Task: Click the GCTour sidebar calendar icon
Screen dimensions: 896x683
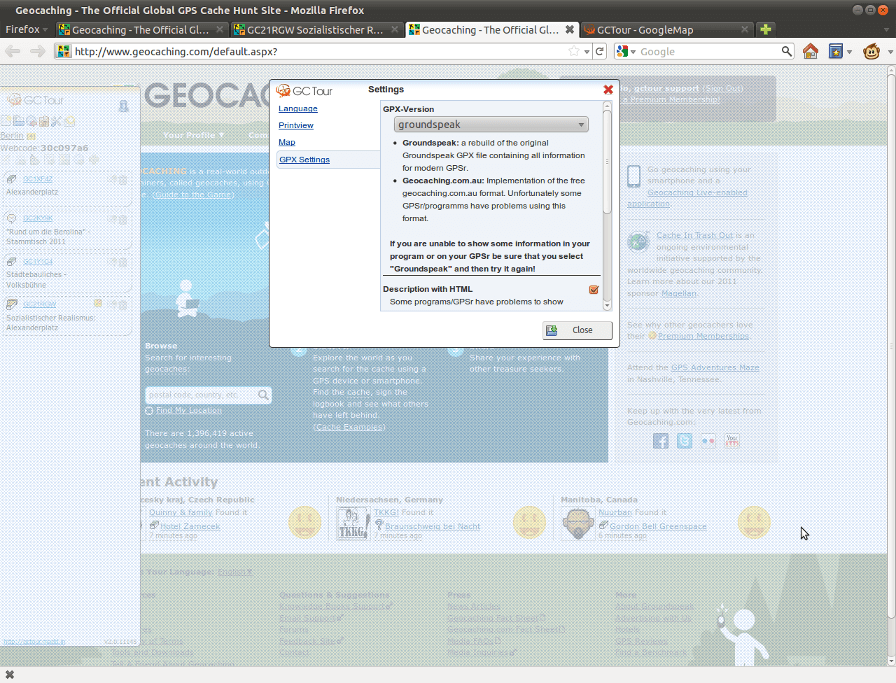Action: pos(44,121)
